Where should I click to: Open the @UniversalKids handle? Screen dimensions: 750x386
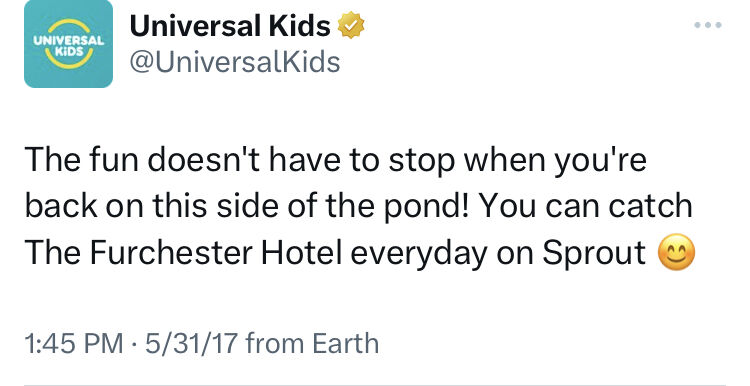[x=235, y=62]
